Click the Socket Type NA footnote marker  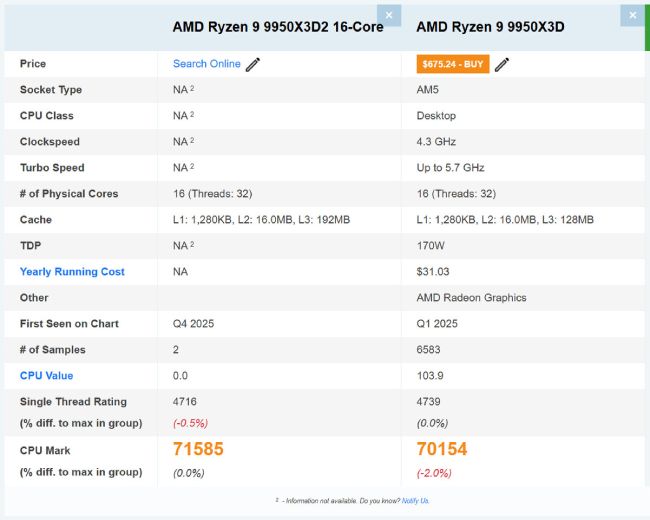[192, 89]
